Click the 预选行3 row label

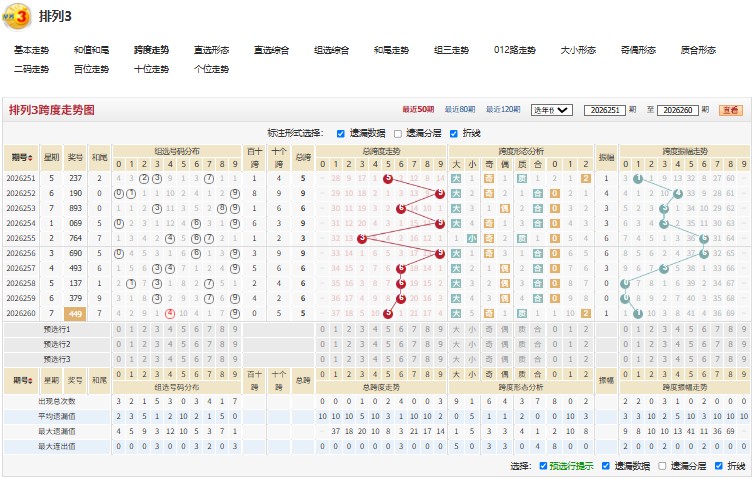(x=57, y=359)
